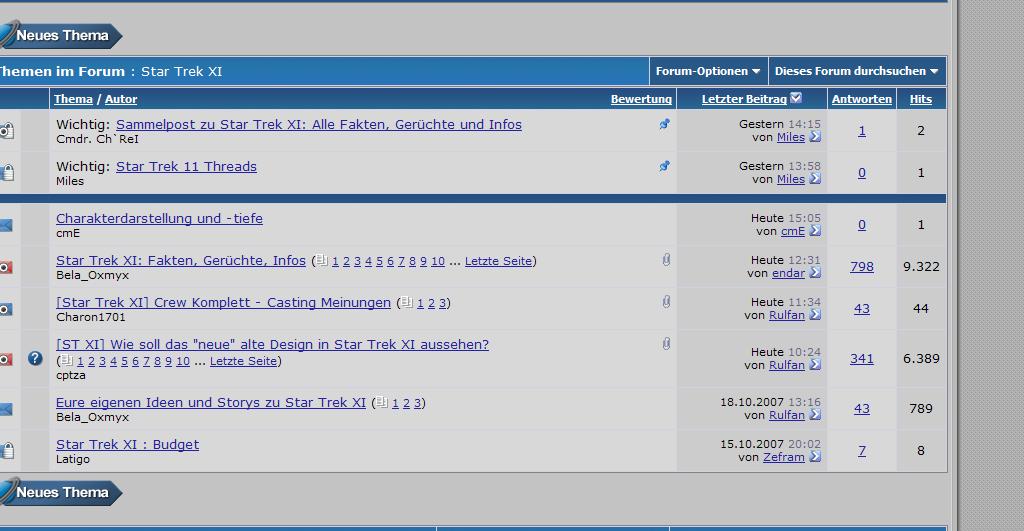Open Letzte Seite of alte Design thread
The width and height of the screenshot is (1024, 531).
click(x=243, y=361)
